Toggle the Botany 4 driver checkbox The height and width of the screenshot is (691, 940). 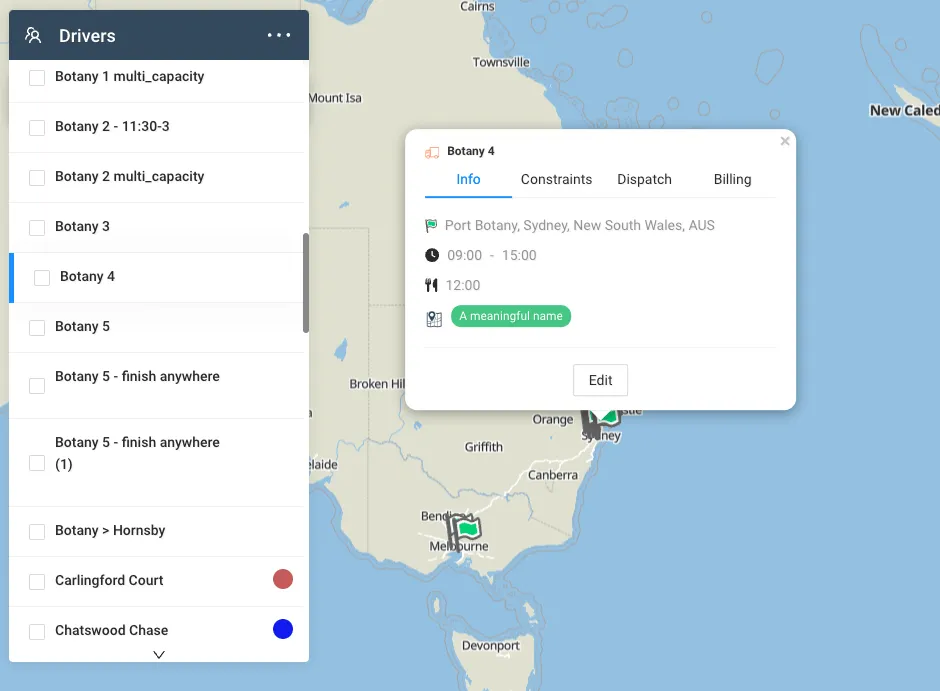tap(42, 278)
